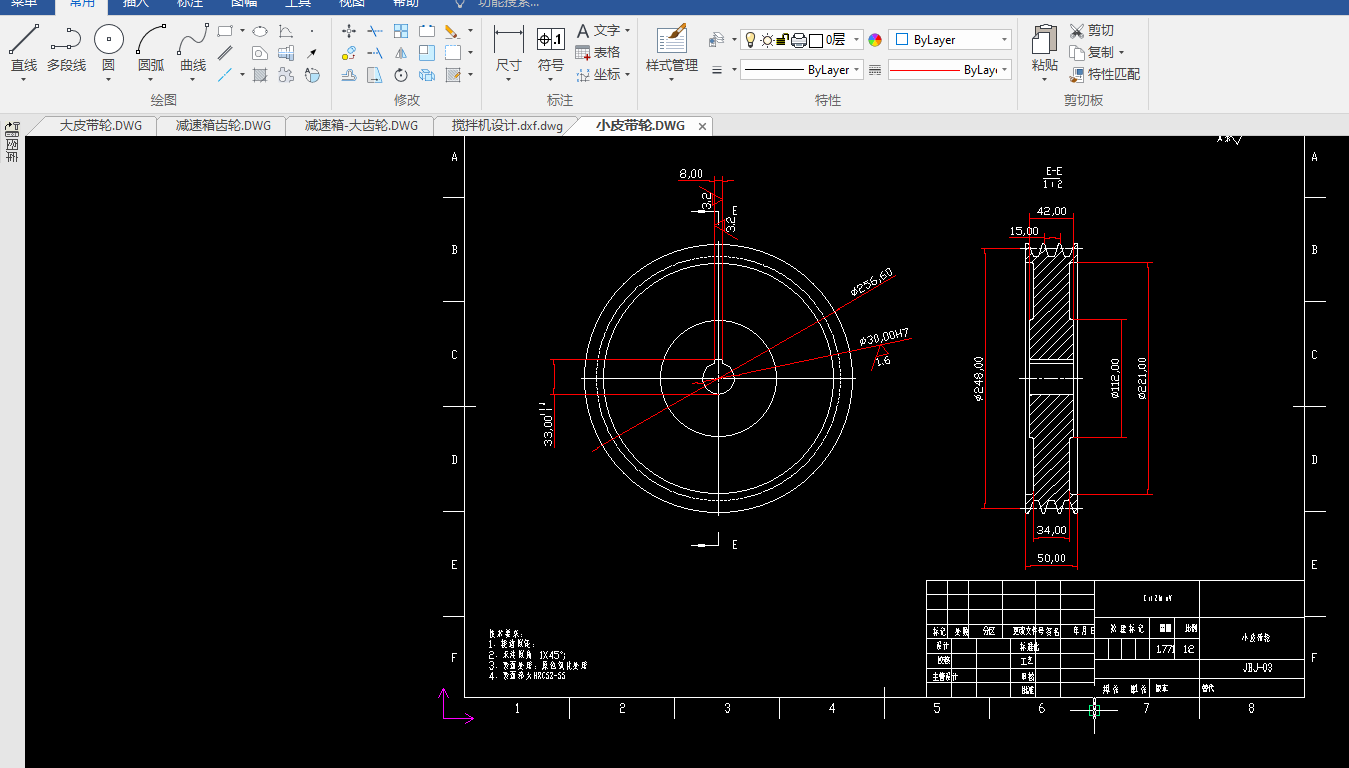Toggle layer on/off light bulb
1349x768 pixels.
click(x=749, y=40)
